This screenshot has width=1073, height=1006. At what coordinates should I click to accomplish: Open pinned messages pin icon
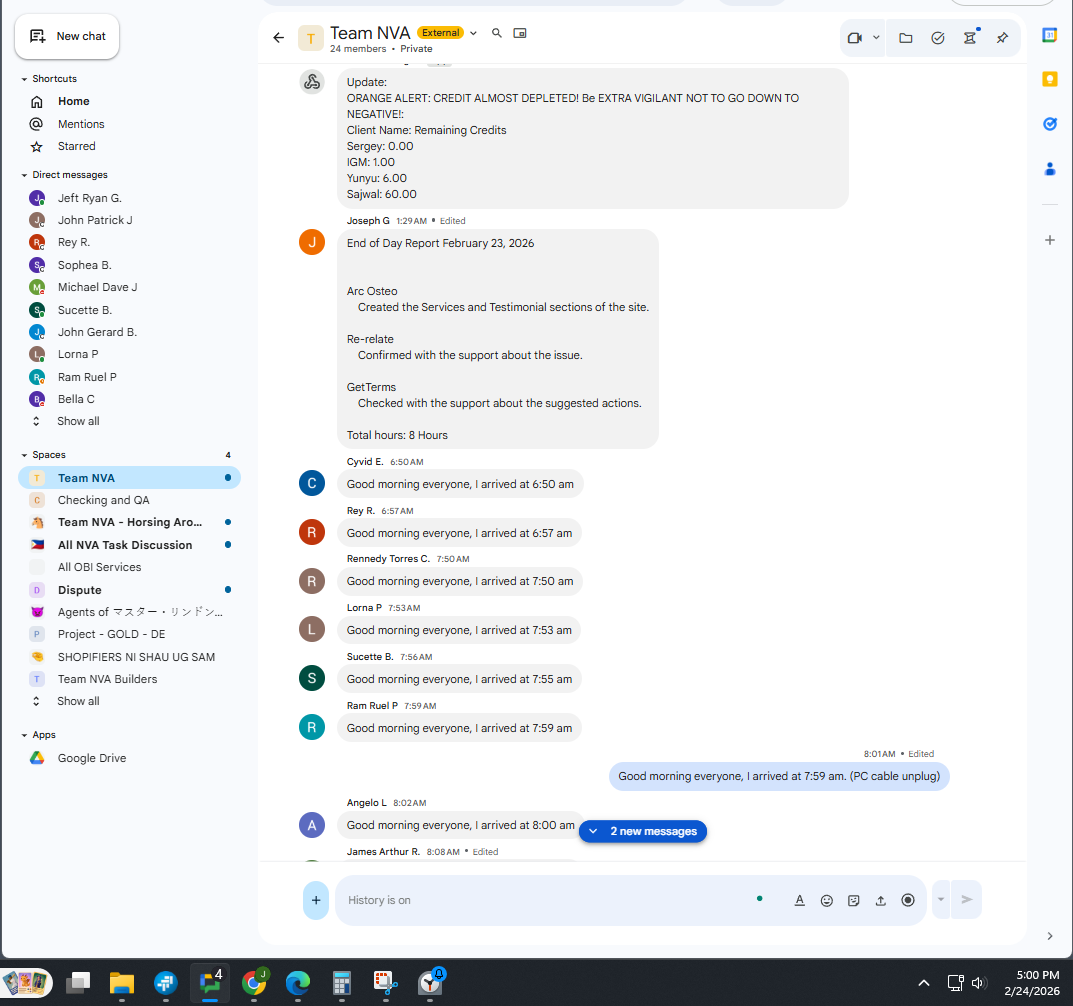tap(1002, 38)
